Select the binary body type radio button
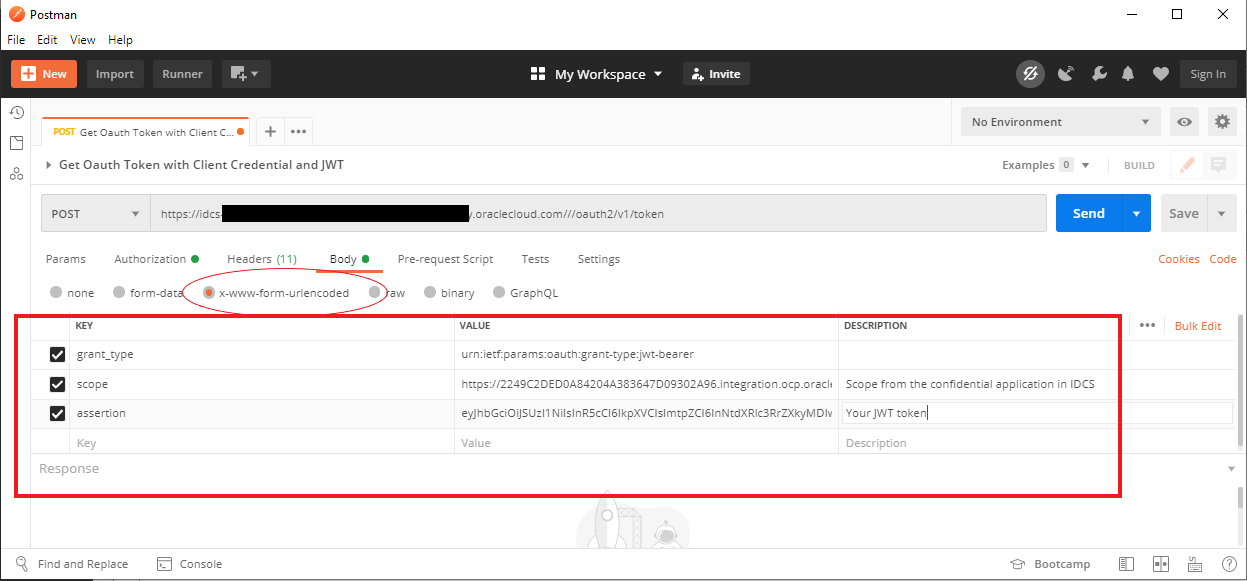 (x=430, y=293)
